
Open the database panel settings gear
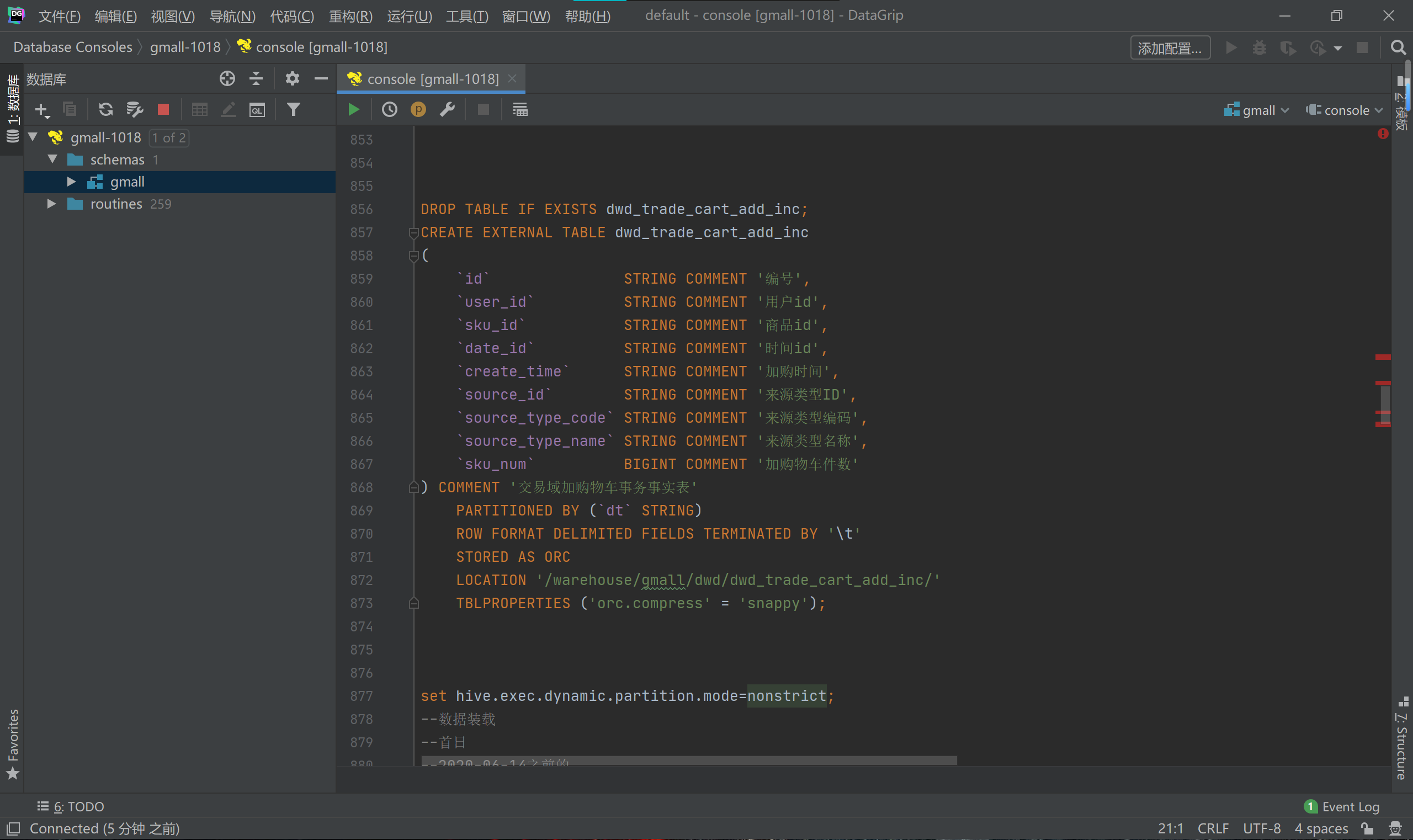[292, 79]
